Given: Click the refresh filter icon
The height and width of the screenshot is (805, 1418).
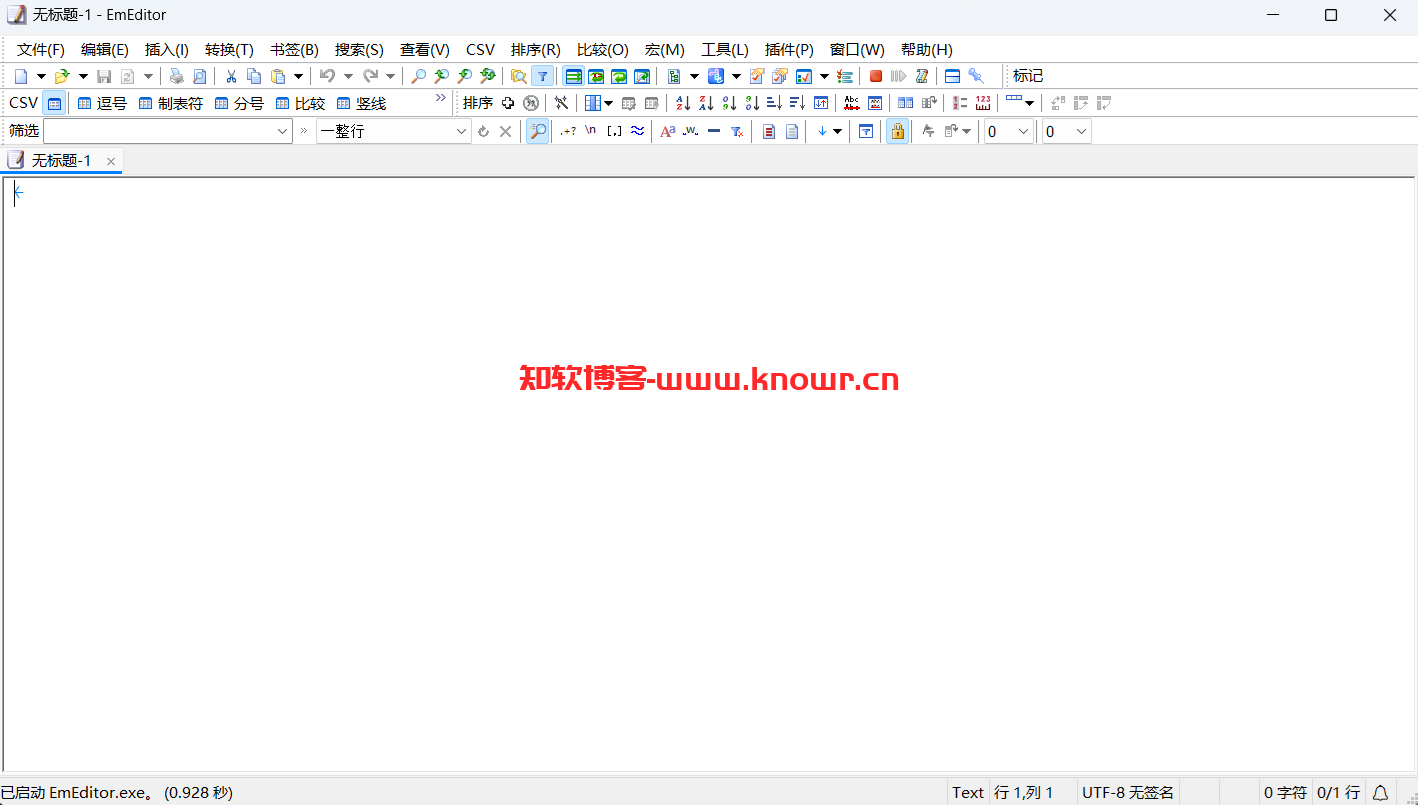Looking at the screenshot, I should [x=483, y=131].
